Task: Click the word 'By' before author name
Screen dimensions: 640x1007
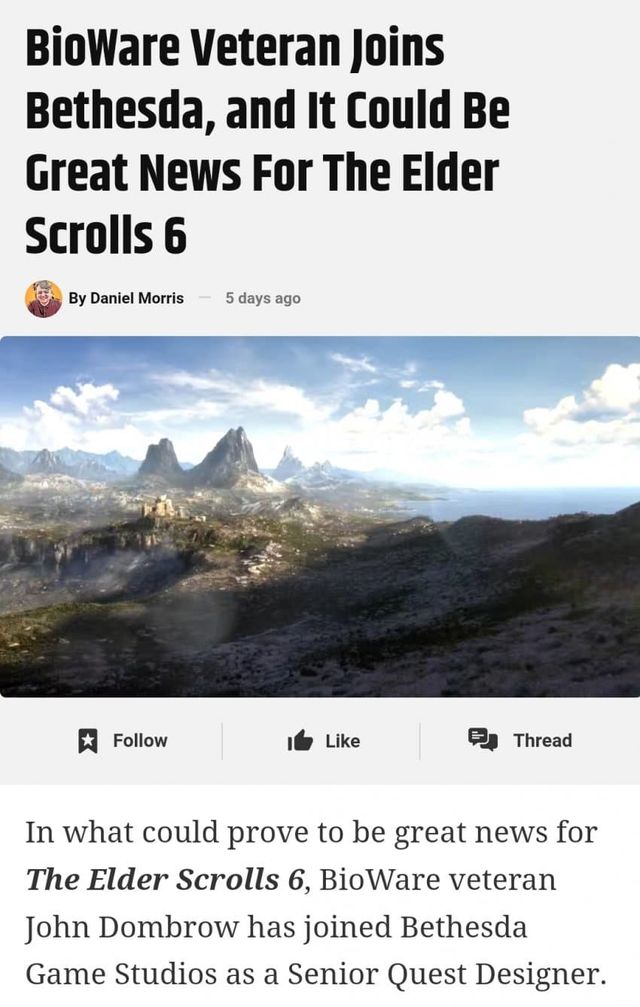Action: pos(77,299)
